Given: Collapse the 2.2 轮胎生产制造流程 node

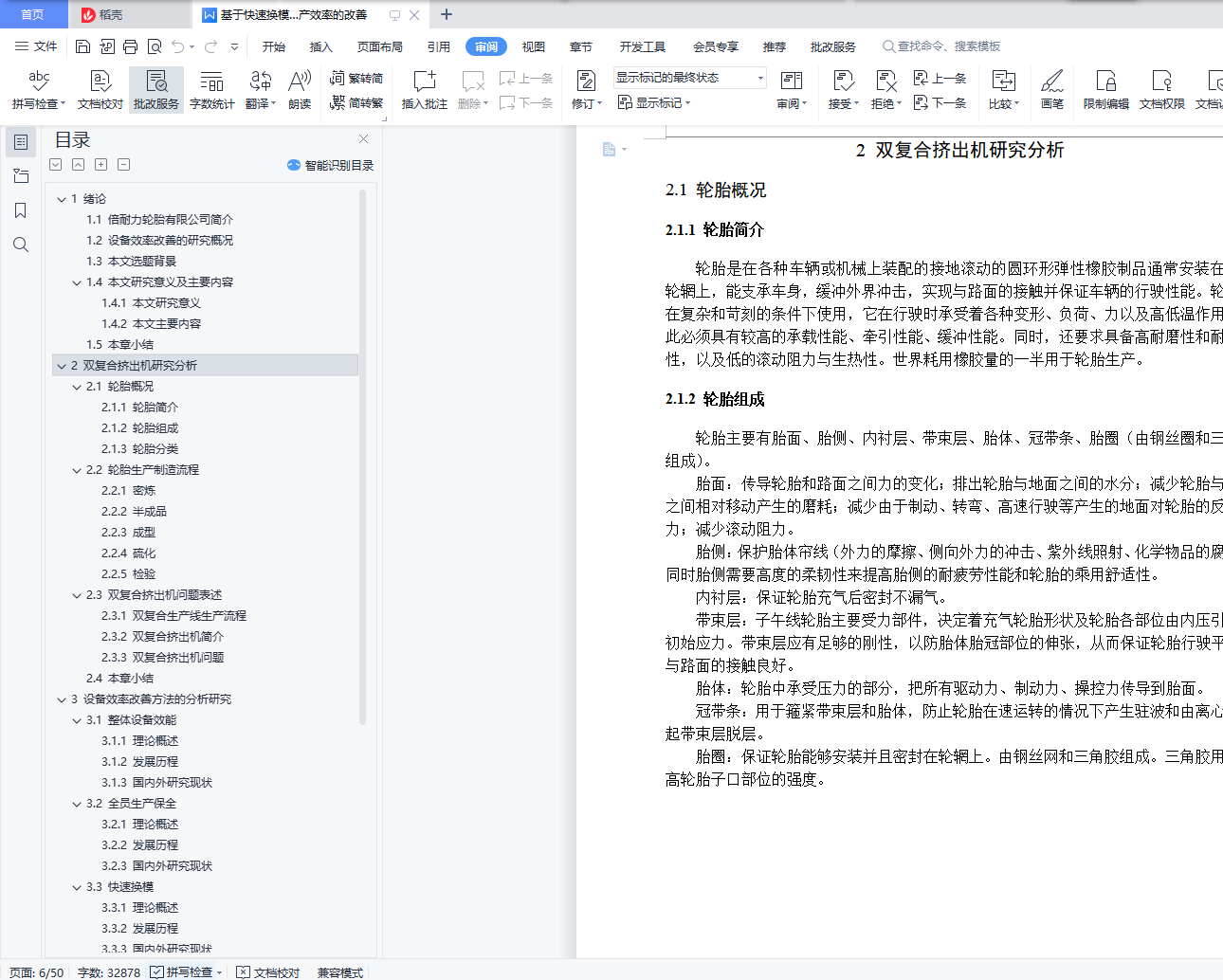Looking at the screenshot, I should click(x=77, y=470).
